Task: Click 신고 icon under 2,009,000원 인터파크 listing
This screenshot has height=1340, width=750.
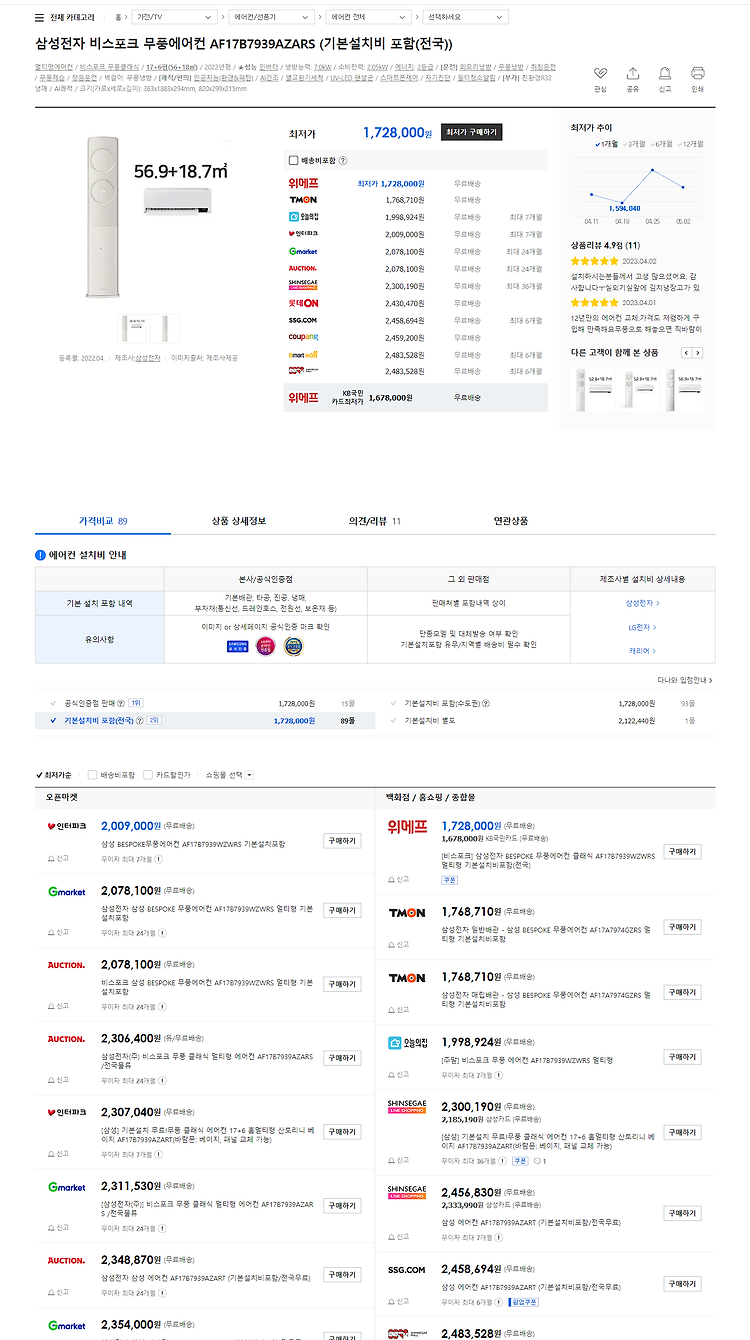Action: click(x=58, y=859)
